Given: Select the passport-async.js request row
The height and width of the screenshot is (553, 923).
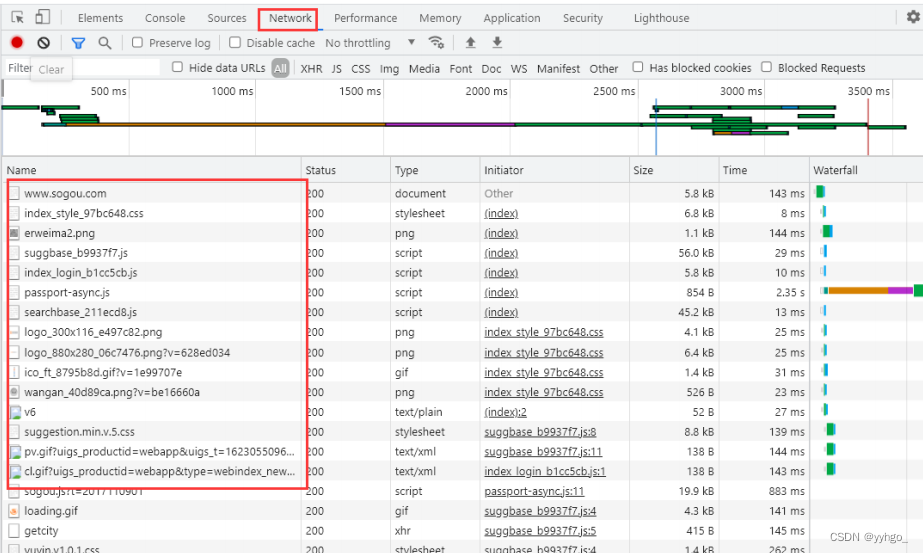Looking at the screenshot, I should click(67, 293).
